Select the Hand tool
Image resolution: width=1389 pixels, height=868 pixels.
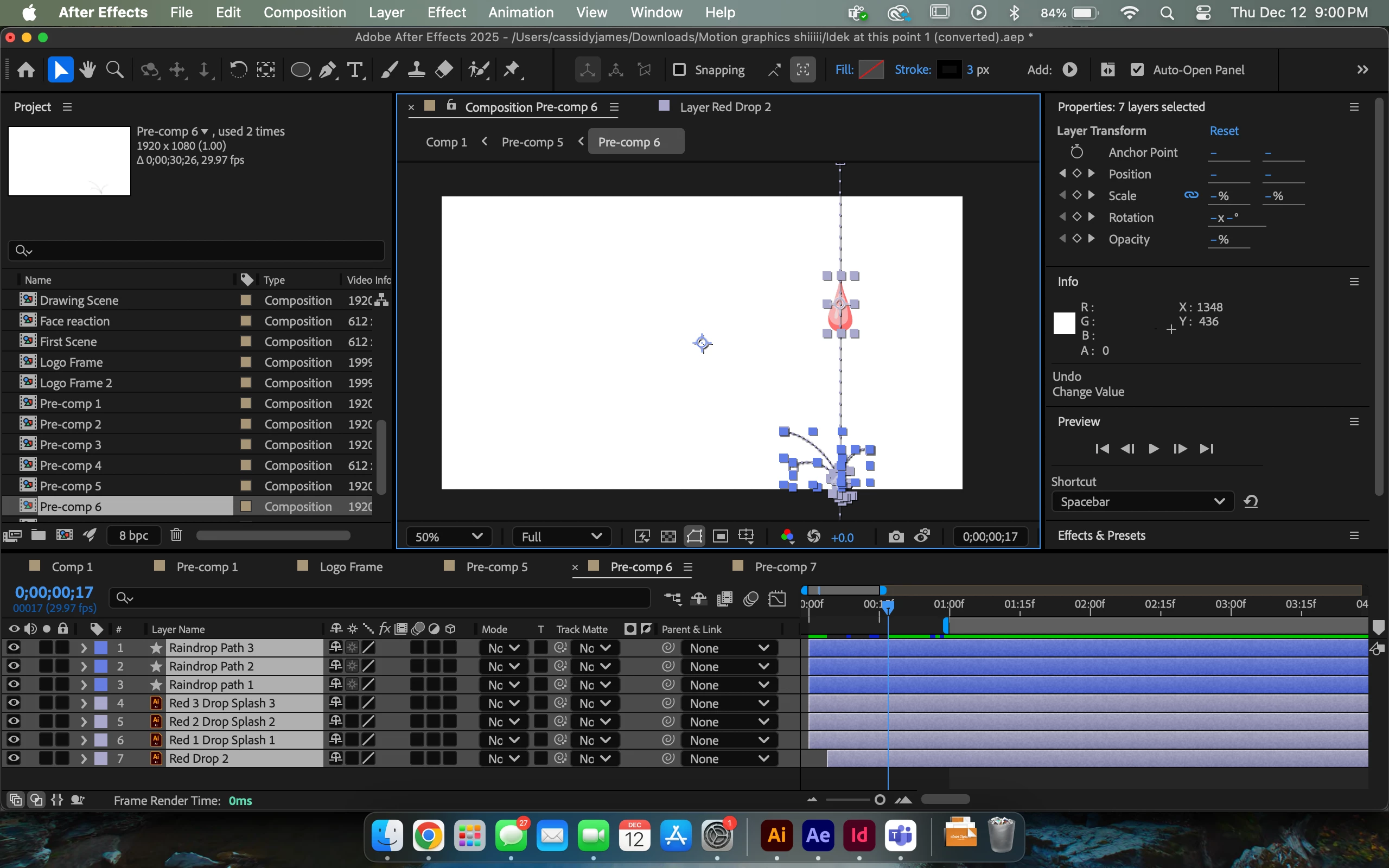click(88, 70)
